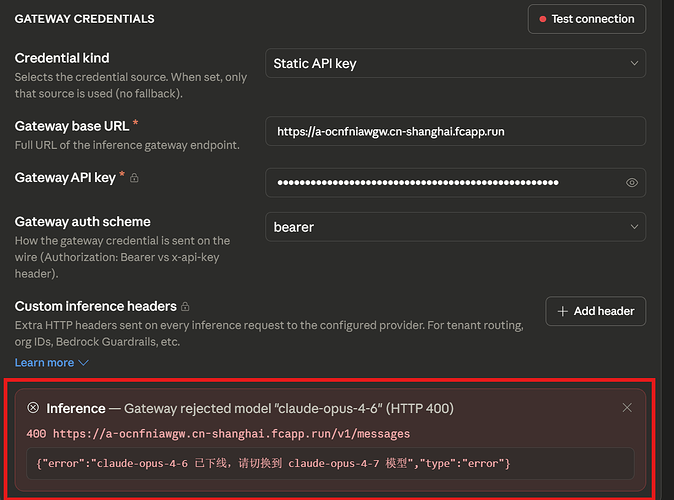
Task: Click the Add header button
Action: [595, 311]
